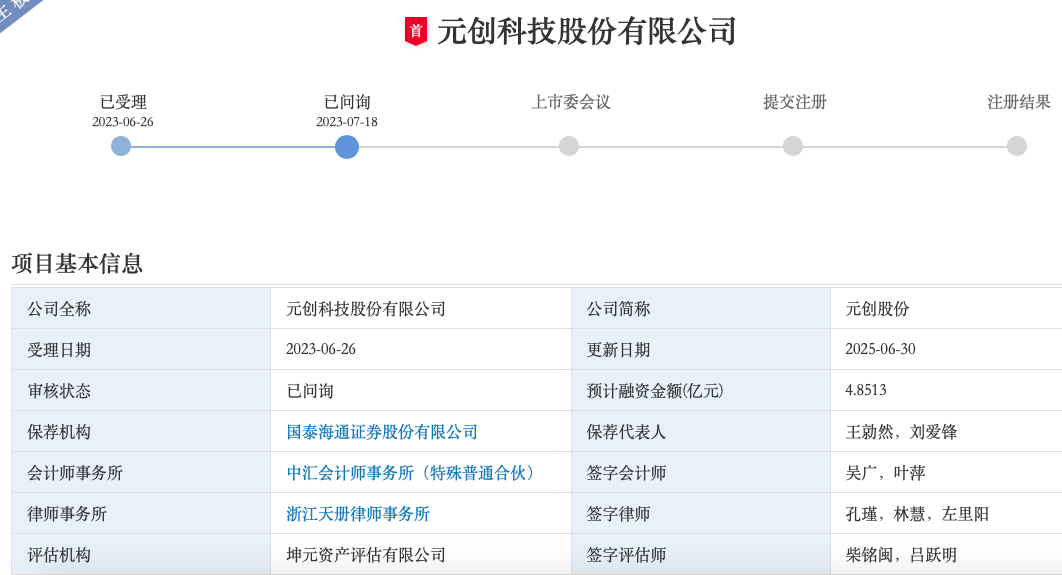Click the 更新日期 label cell
1062x575 pixels.
(x=701, y=349)
